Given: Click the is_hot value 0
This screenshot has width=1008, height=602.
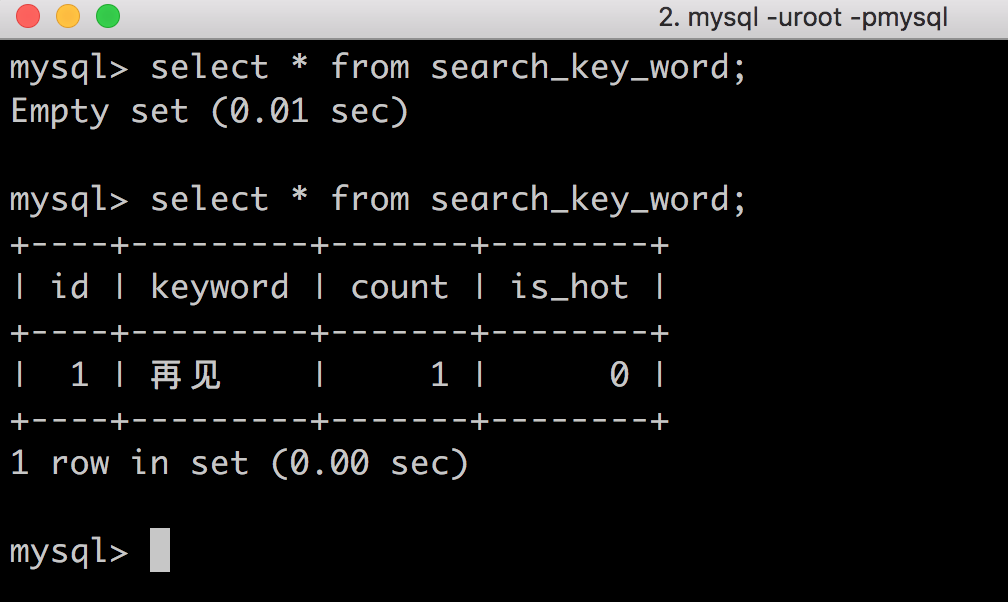Looking at the screenshot, I should click(x=619, y=376).
